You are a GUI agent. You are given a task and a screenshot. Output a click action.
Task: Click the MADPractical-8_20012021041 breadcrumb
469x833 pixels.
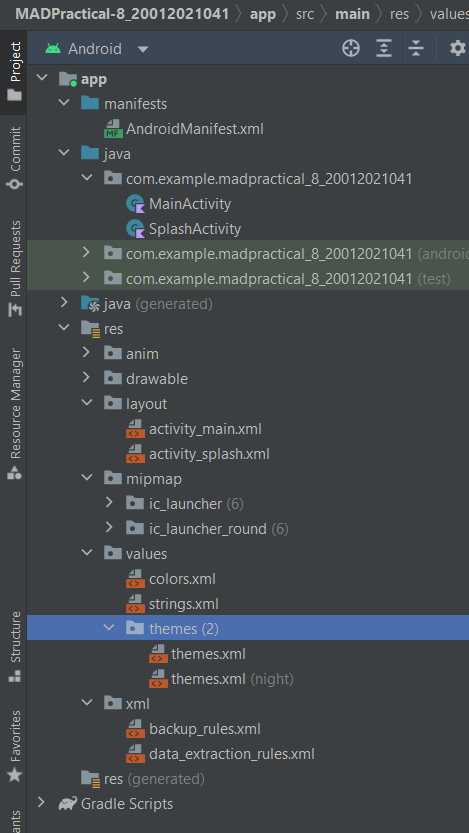(122, 14)
